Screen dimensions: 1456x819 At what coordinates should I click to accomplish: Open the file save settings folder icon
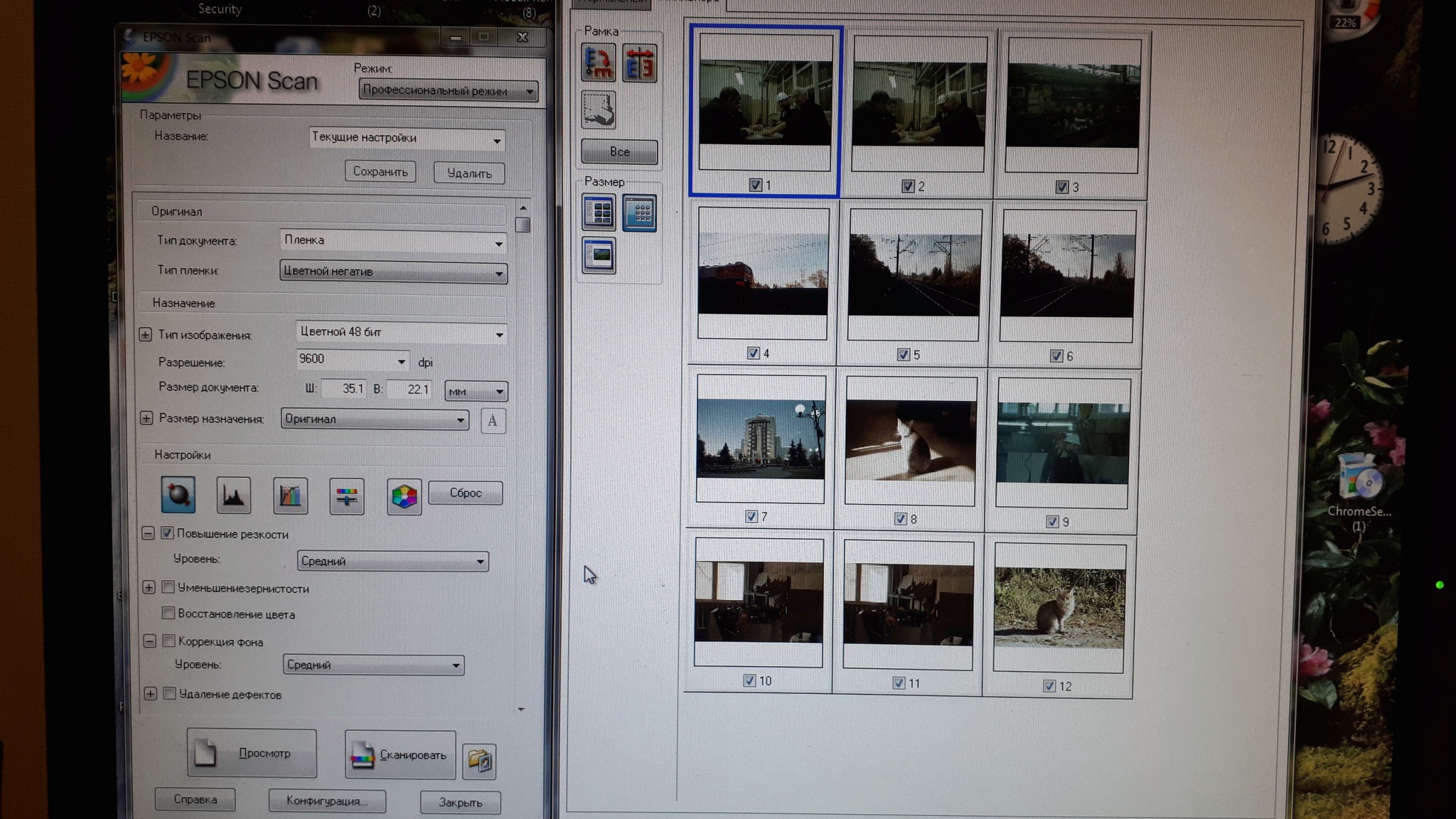point(479,761)
